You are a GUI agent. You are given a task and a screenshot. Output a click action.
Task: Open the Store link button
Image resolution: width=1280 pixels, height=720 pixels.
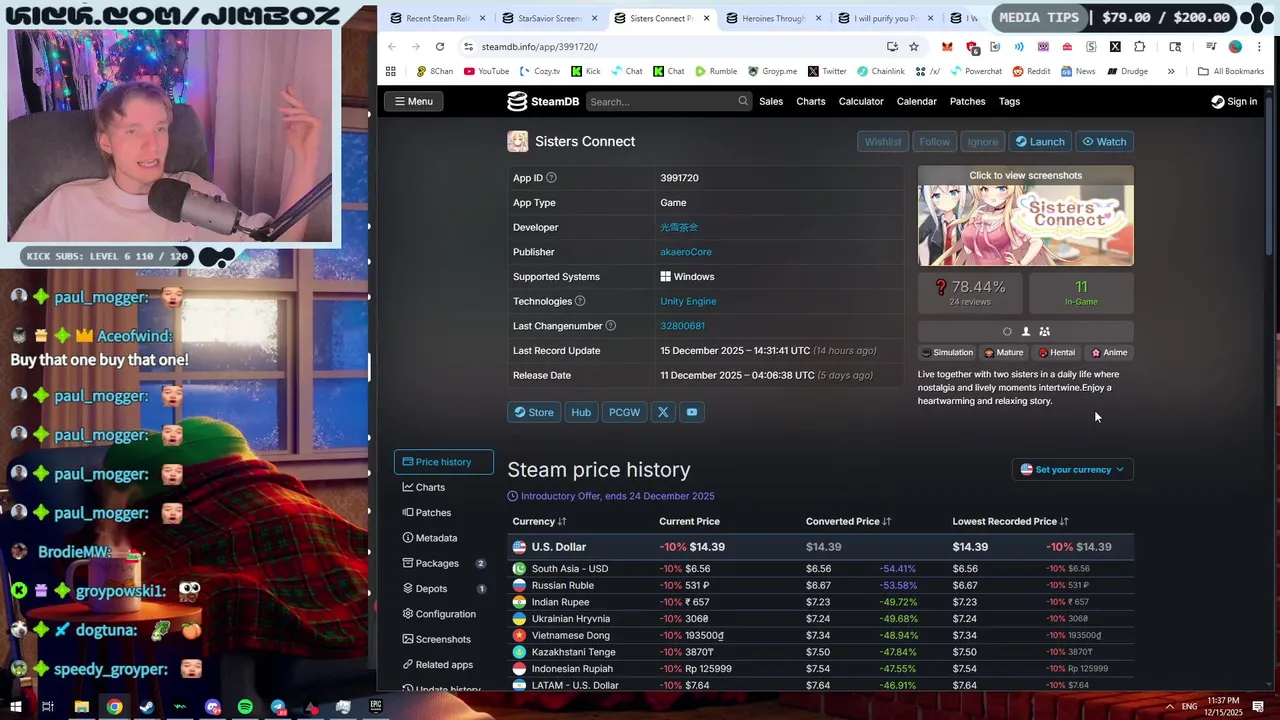(x=534, y=412)
